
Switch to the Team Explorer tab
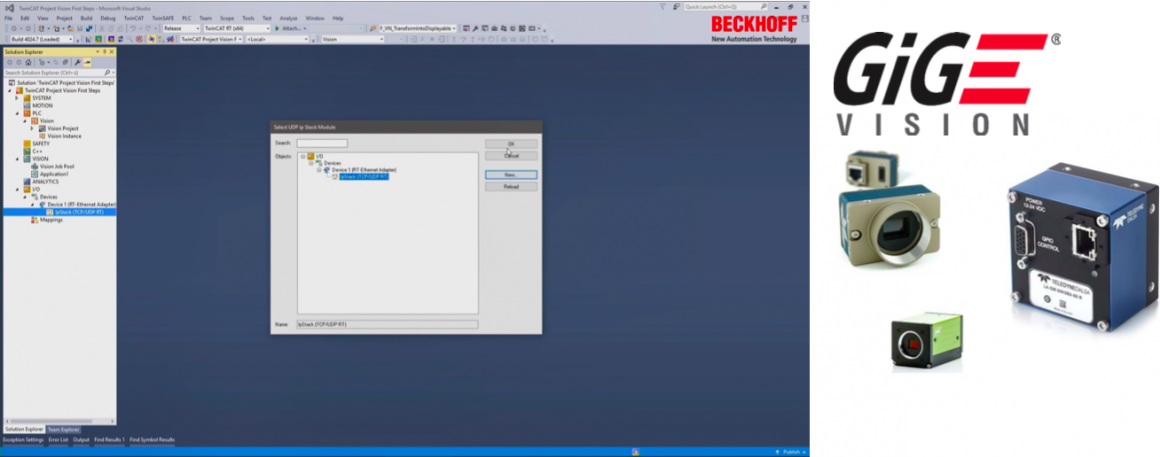coord(64,429)
